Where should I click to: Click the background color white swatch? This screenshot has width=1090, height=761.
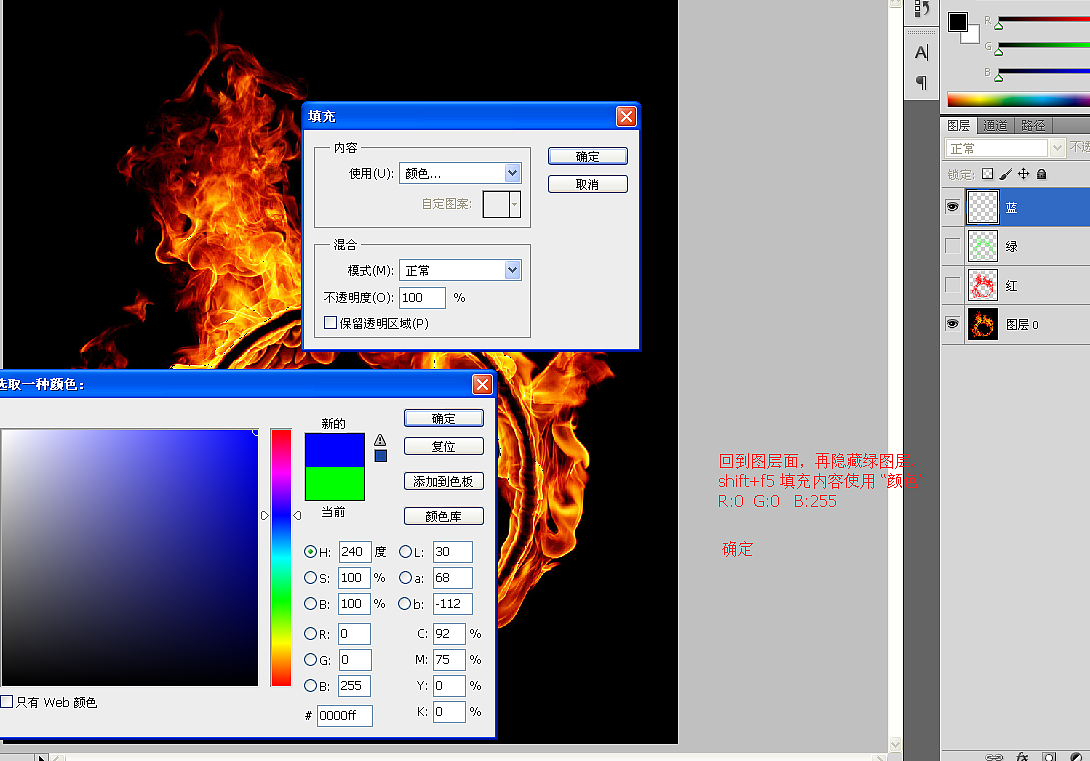coord(972,36)
